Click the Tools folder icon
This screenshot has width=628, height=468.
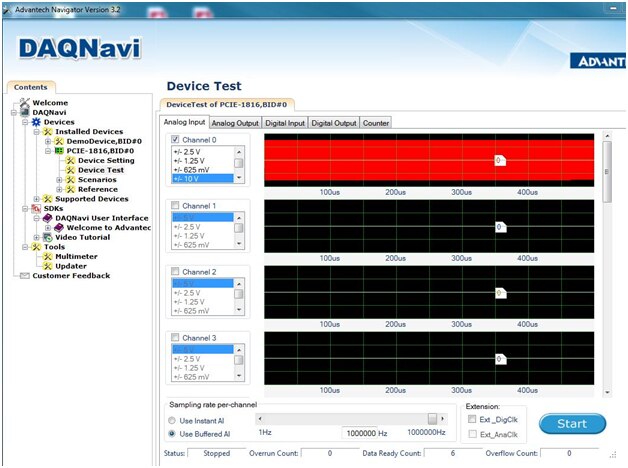[x=36, y=247]
